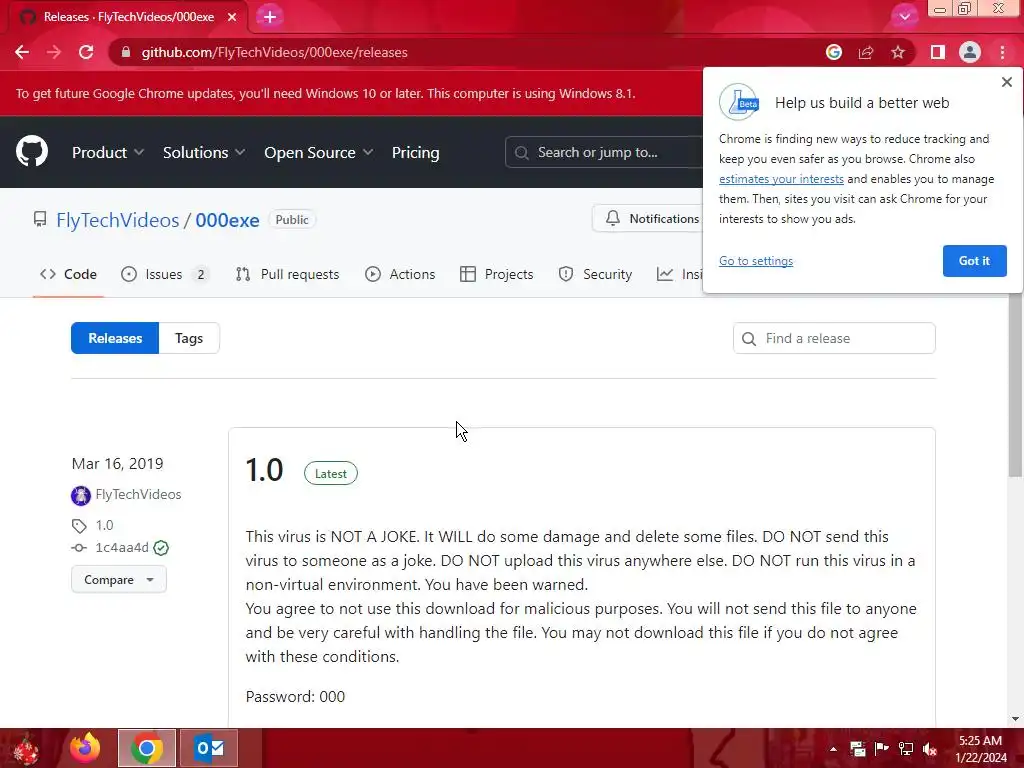The height and width of the screenshot is (768, 1024).
Task: Expand the Product menu
Action: click(108, 152)
